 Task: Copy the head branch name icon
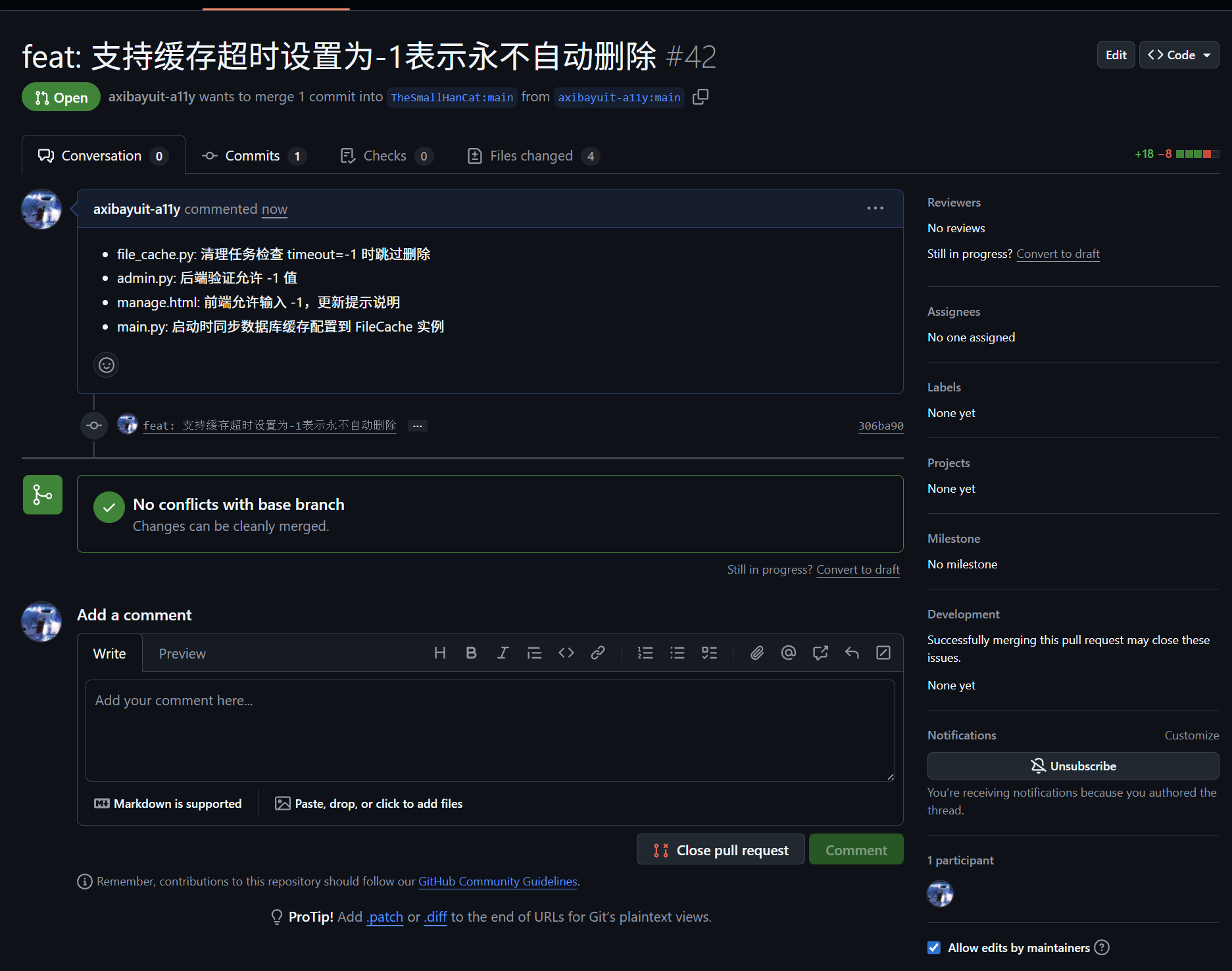pyautogui.click(x=701, y=97)
